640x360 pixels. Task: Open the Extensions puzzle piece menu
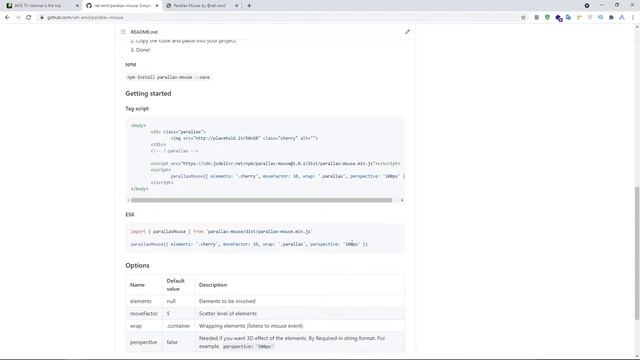[611, 18]
